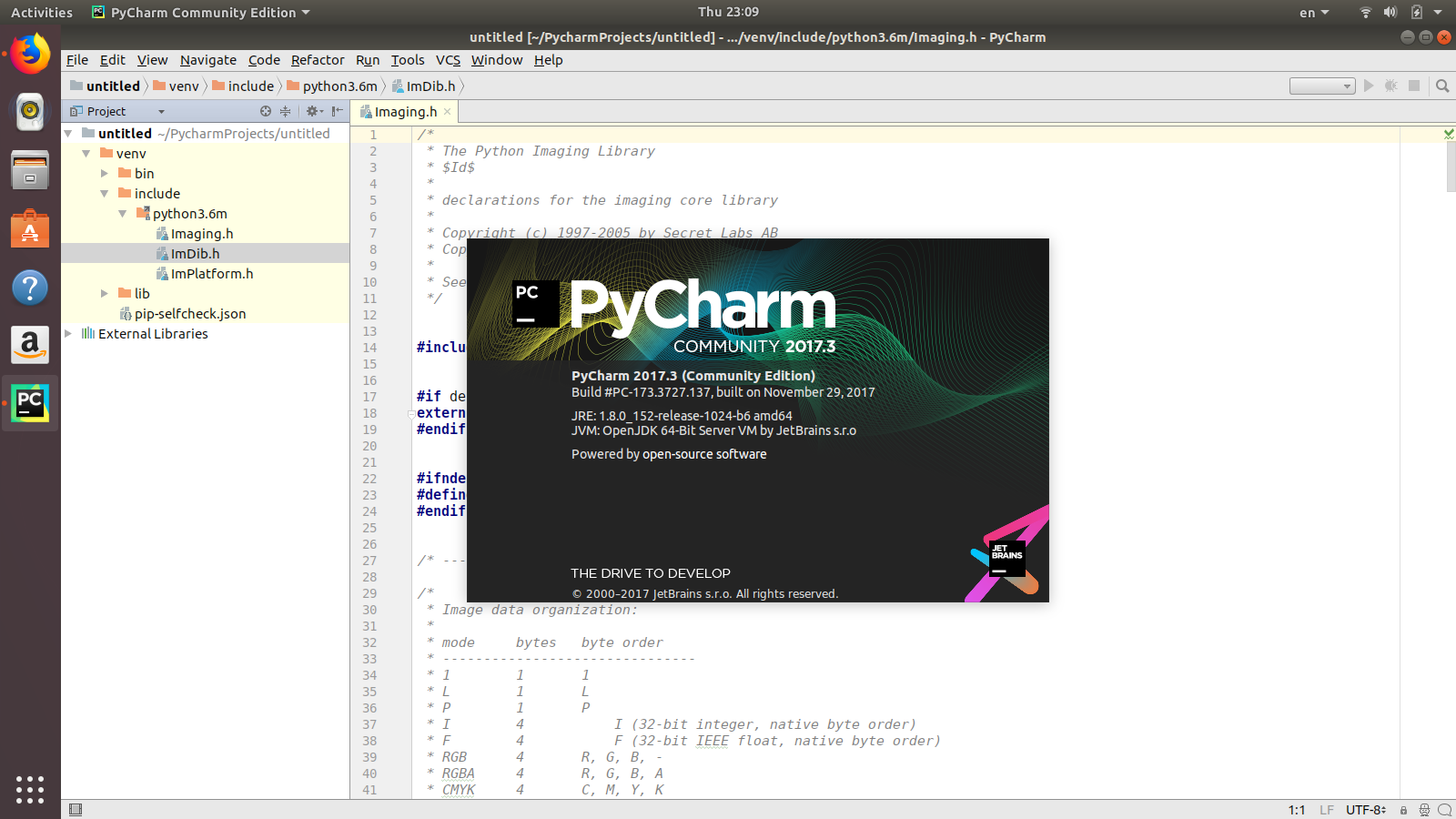Select ImDib.h in the project tree
1456x819 pixels.
195,253
